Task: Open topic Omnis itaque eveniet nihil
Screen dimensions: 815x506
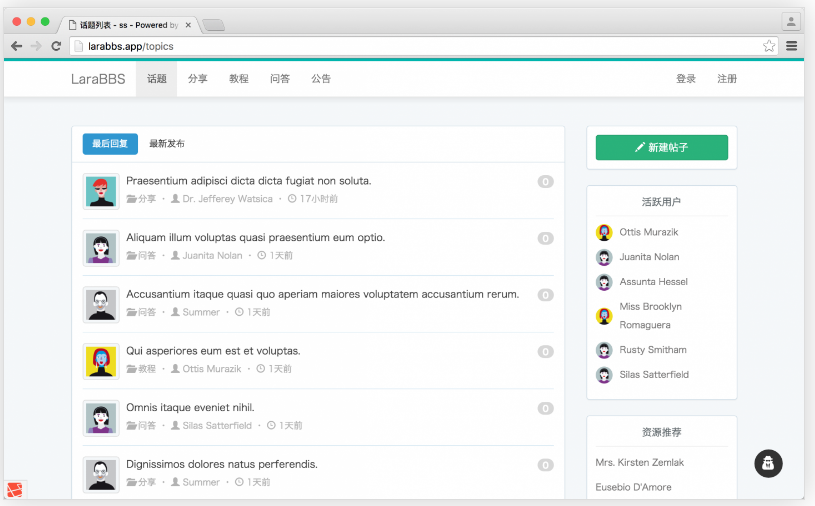Action: point(190,407)
